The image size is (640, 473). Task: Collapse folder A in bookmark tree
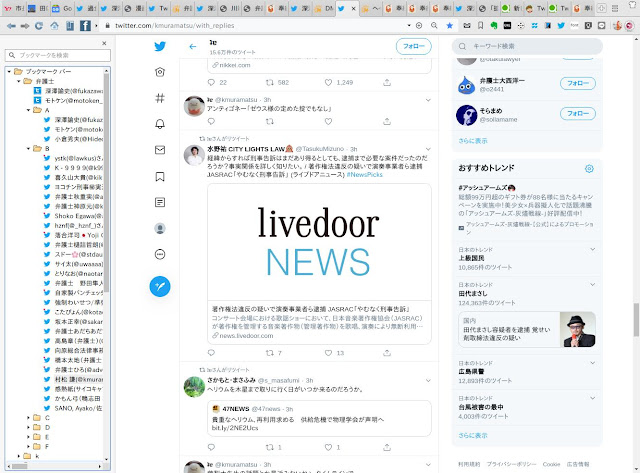coord(28,110)
